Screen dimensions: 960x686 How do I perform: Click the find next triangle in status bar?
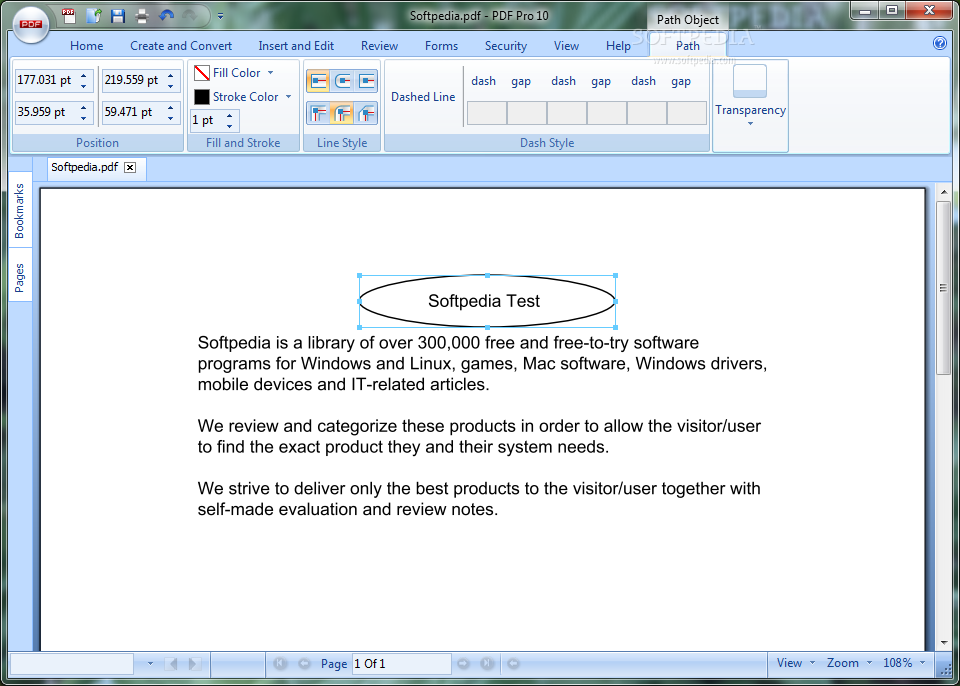click(194, 663)
